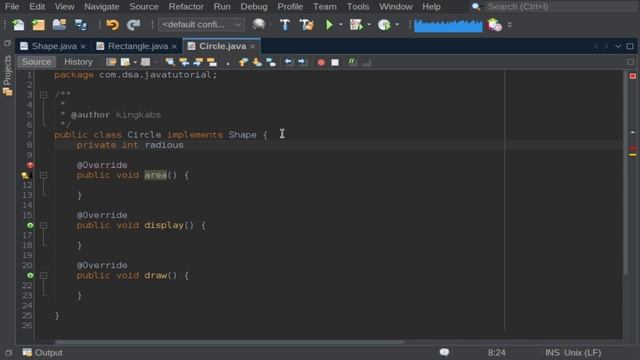Expand the Debug Project dropdown arrow
Viewport: 640px width, 360px height.
(x=369, y=25)
